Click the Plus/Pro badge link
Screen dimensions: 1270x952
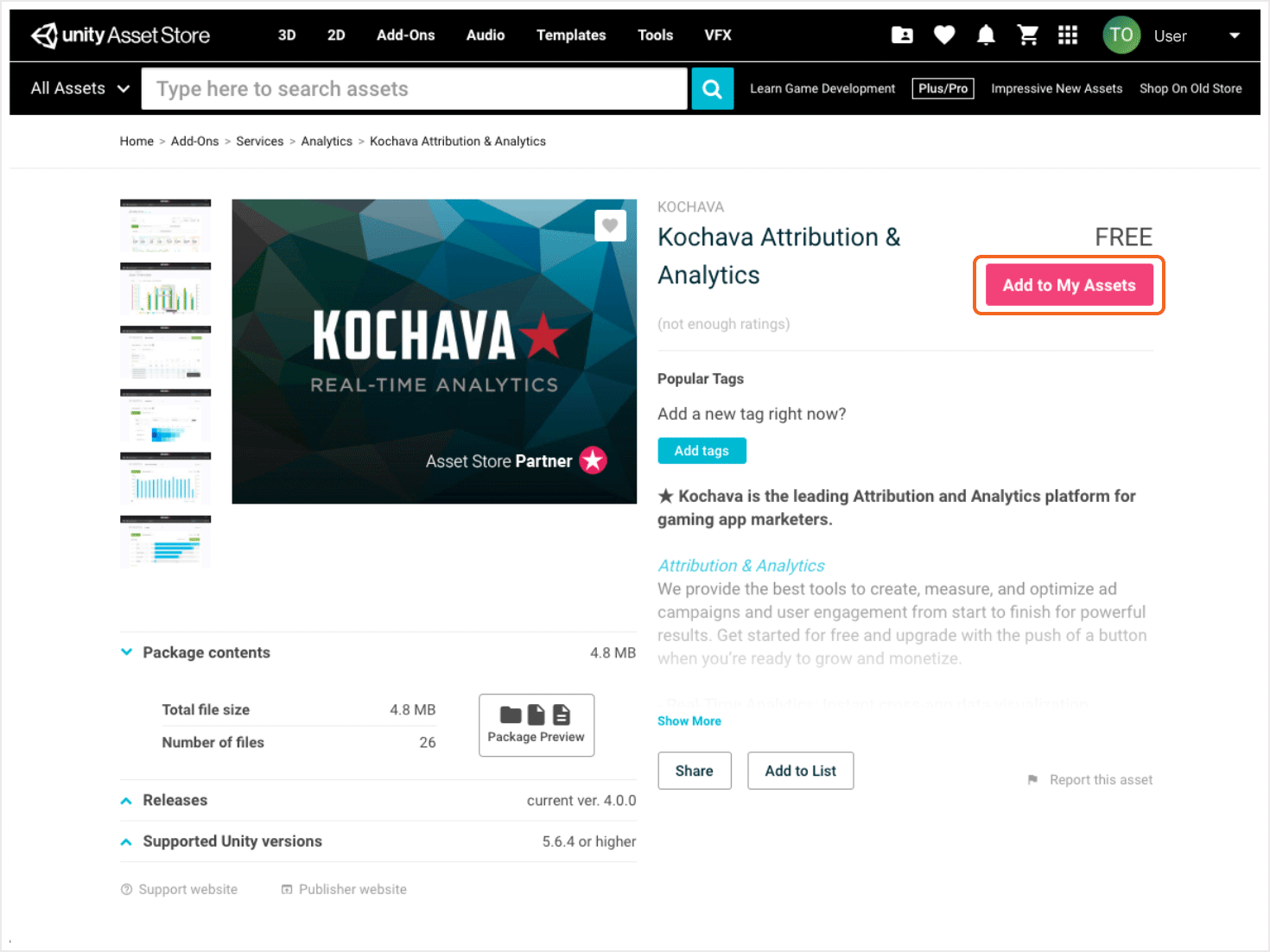click(x=943, y=88)
